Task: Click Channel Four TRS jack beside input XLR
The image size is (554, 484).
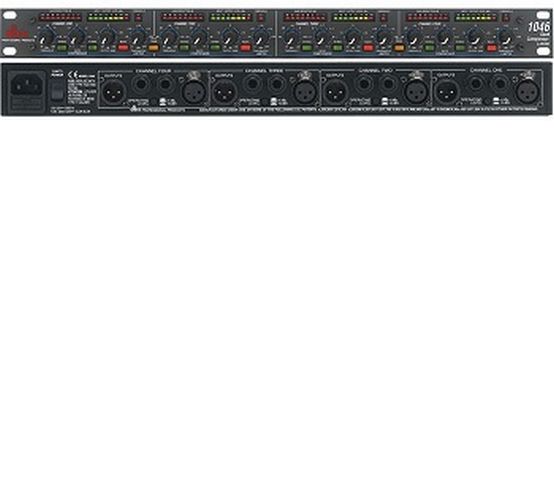Action: [x=165, y=85]
